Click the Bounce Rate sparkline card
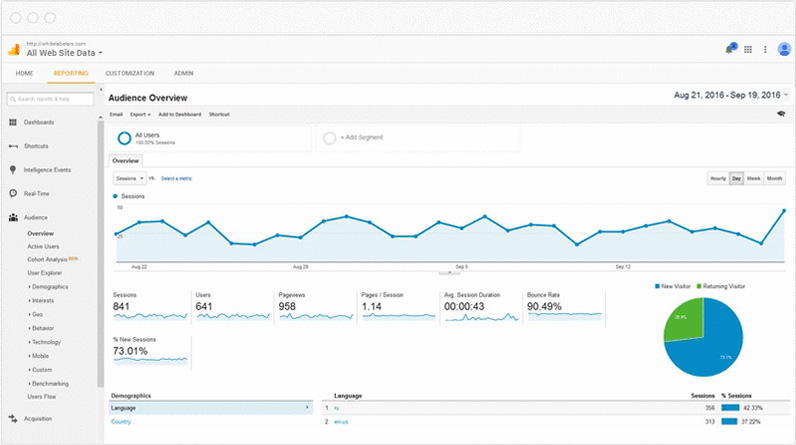This screenshot has height=445, width=796. coord(564,308)
